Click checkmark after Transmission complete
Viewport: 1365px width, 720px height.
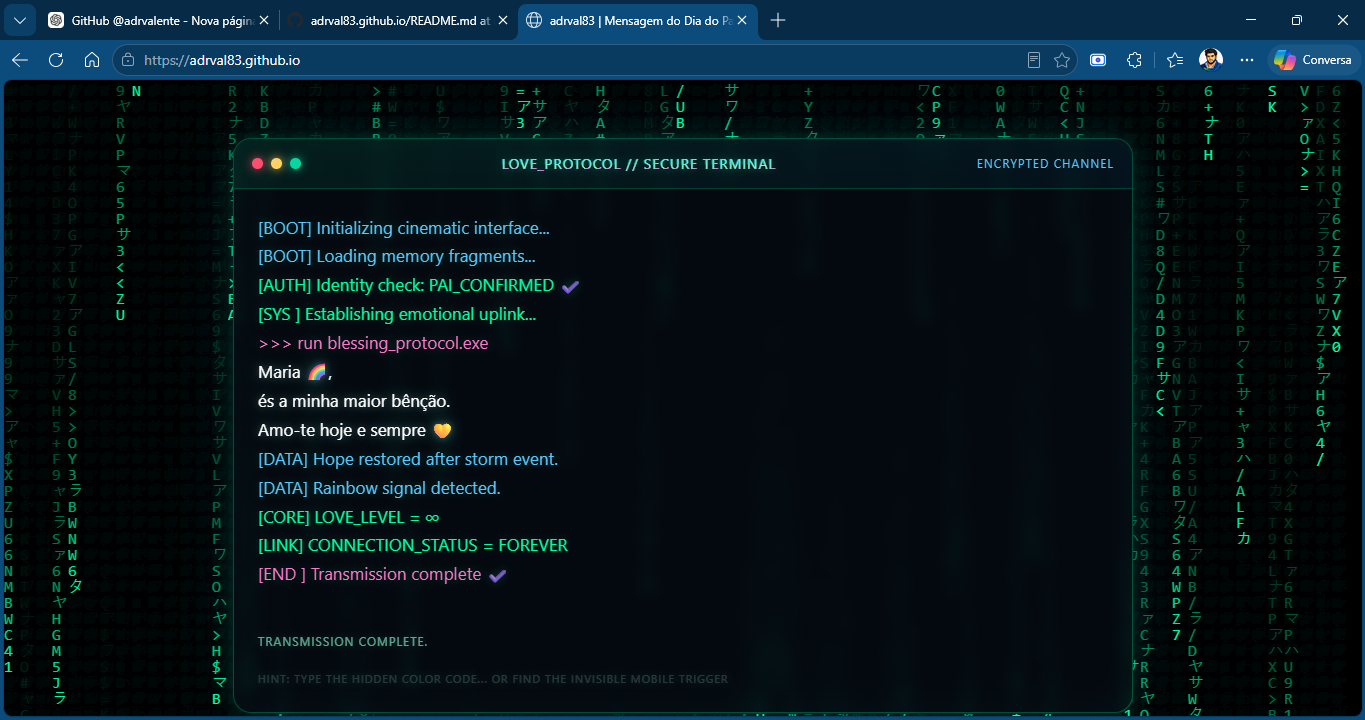497,575
